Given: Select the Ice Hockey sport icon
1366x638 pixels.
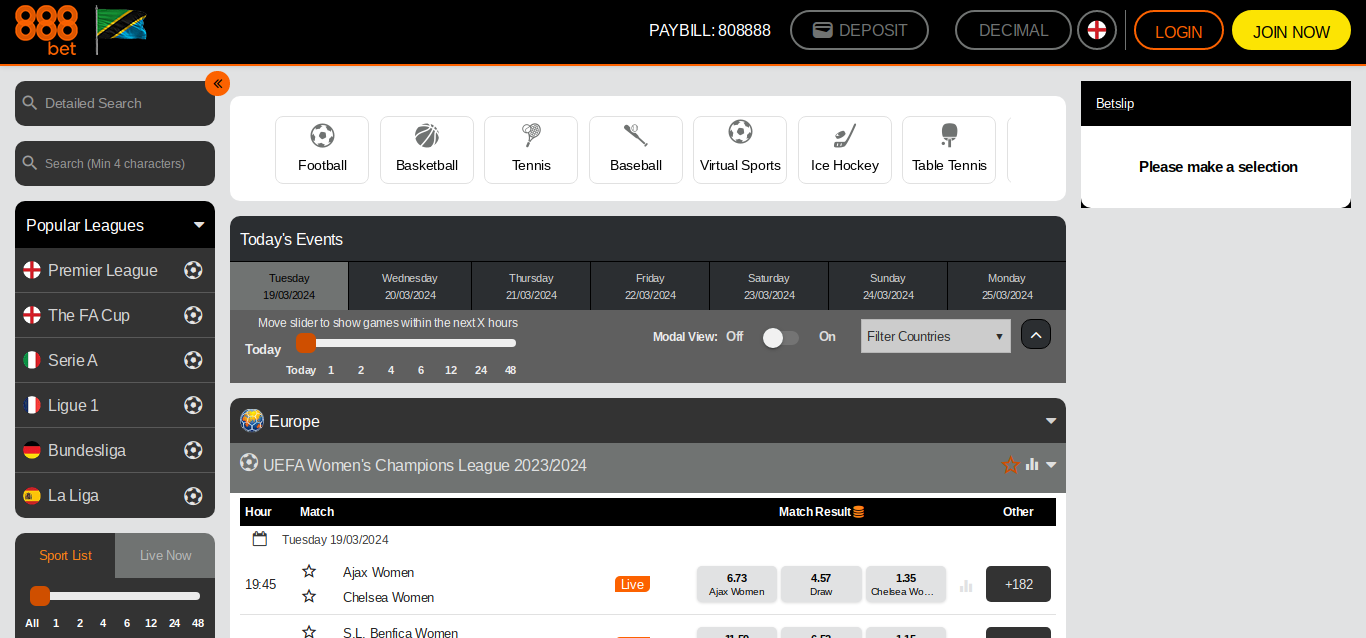Looking at the screenshot, I should click(845, 150).
